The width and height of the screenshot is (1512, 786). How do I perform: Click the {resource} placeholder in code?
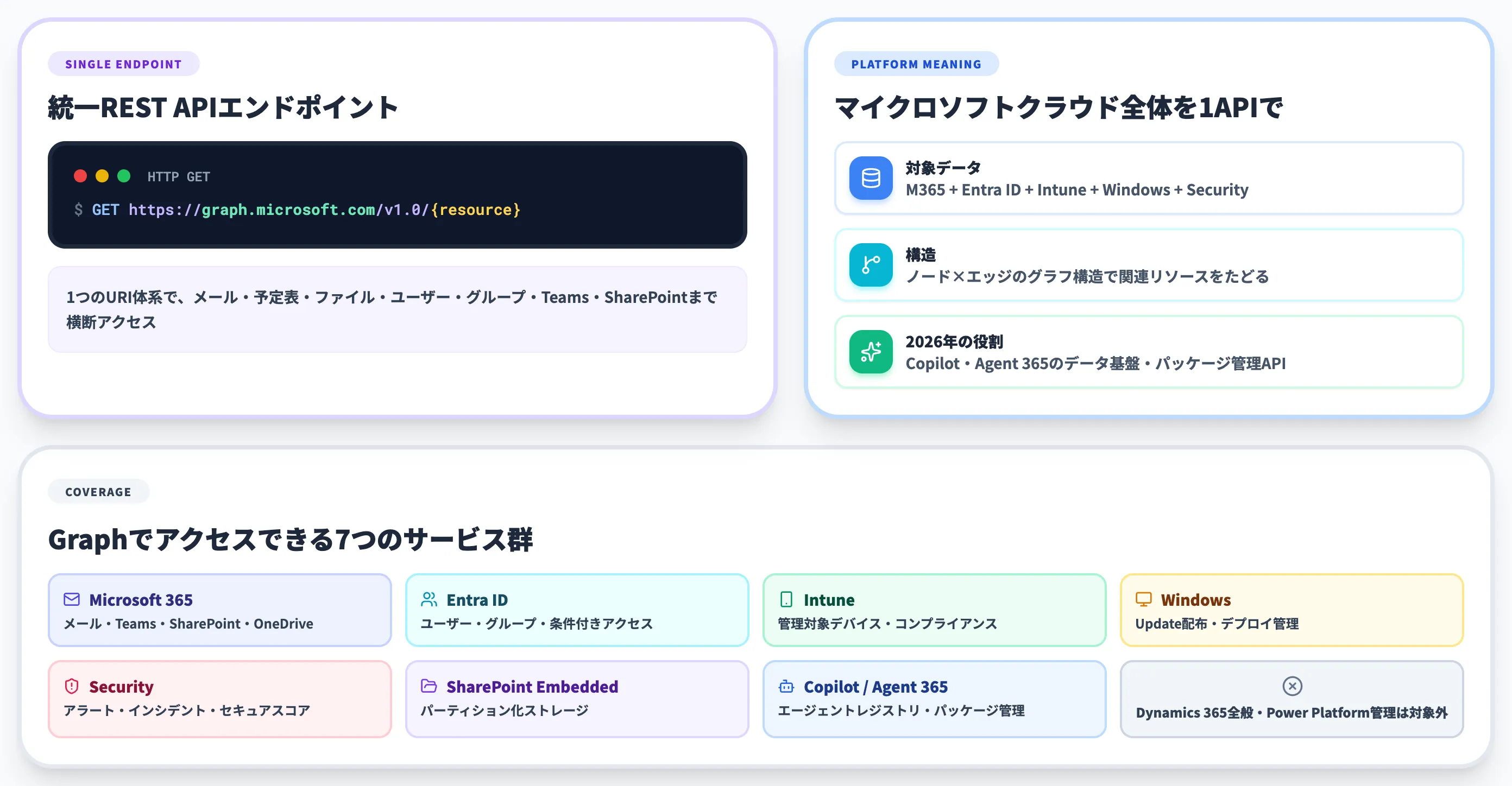tap(475, 210)
